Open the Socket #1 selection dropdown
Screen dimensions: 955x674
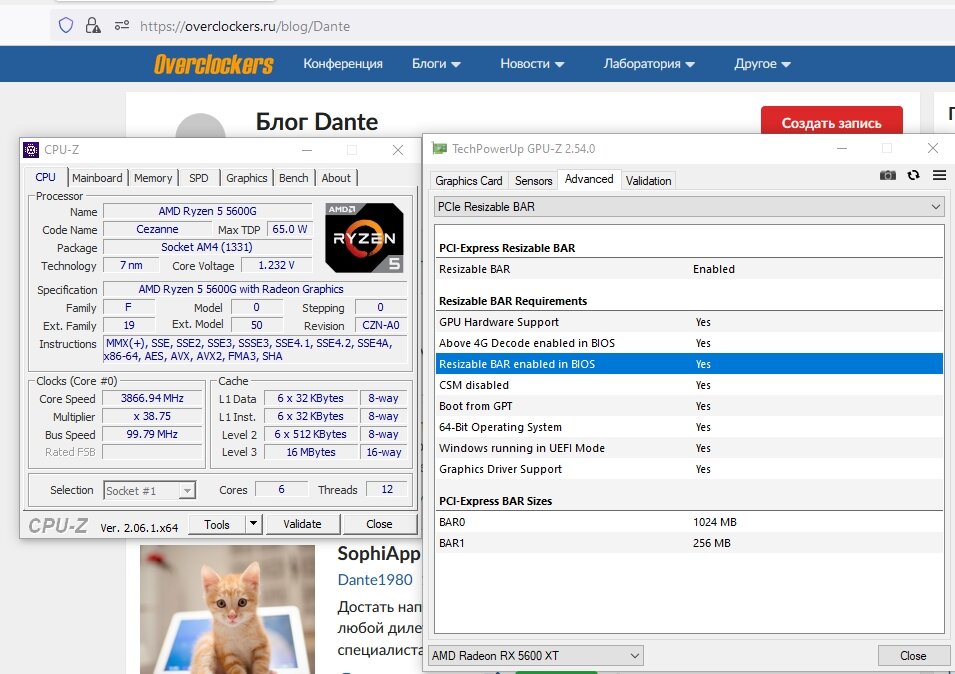coord(149,490)
